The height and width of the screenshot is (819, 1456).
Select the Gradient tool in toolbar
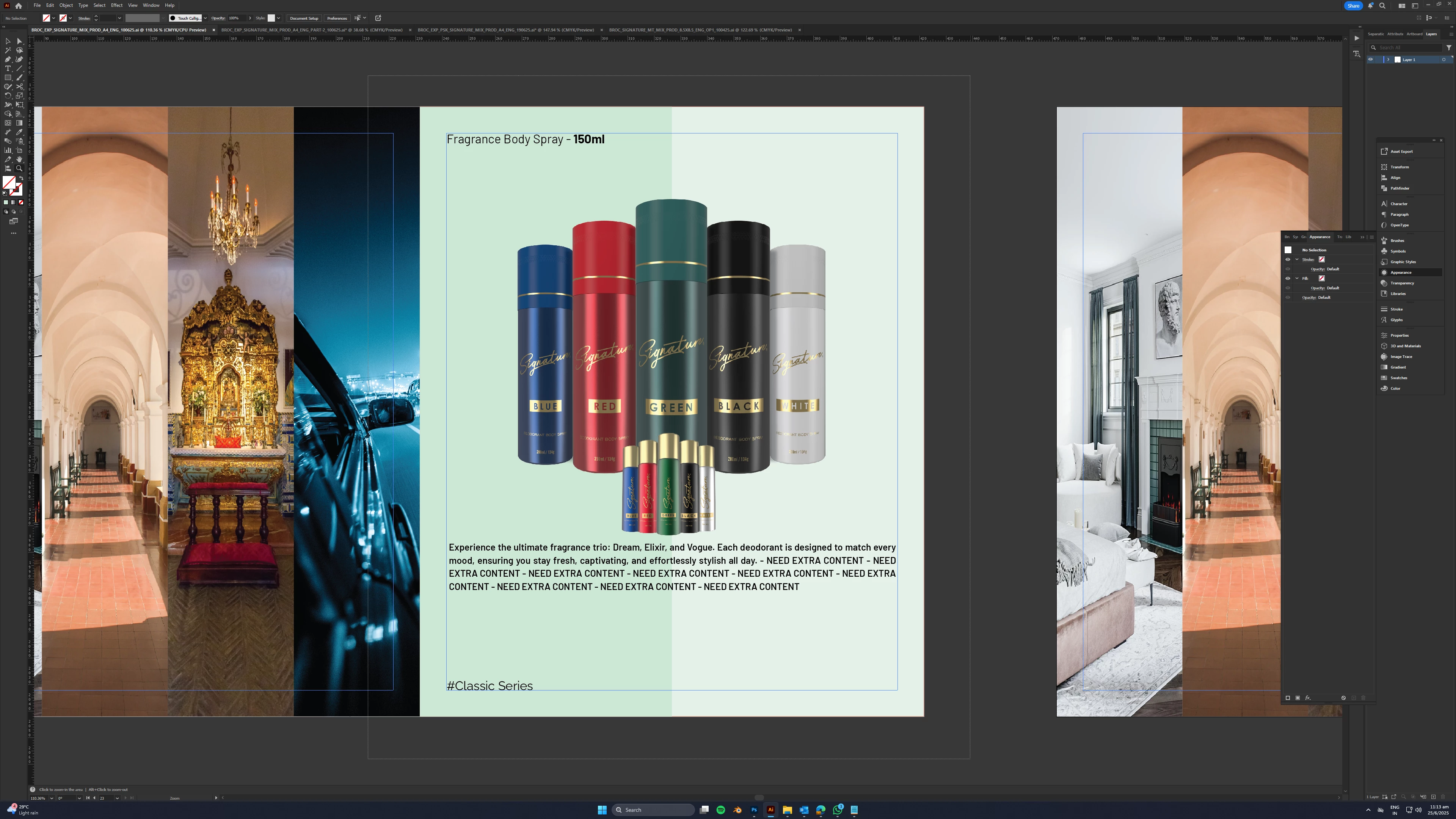pyautogui.click(x=19, y=122)
